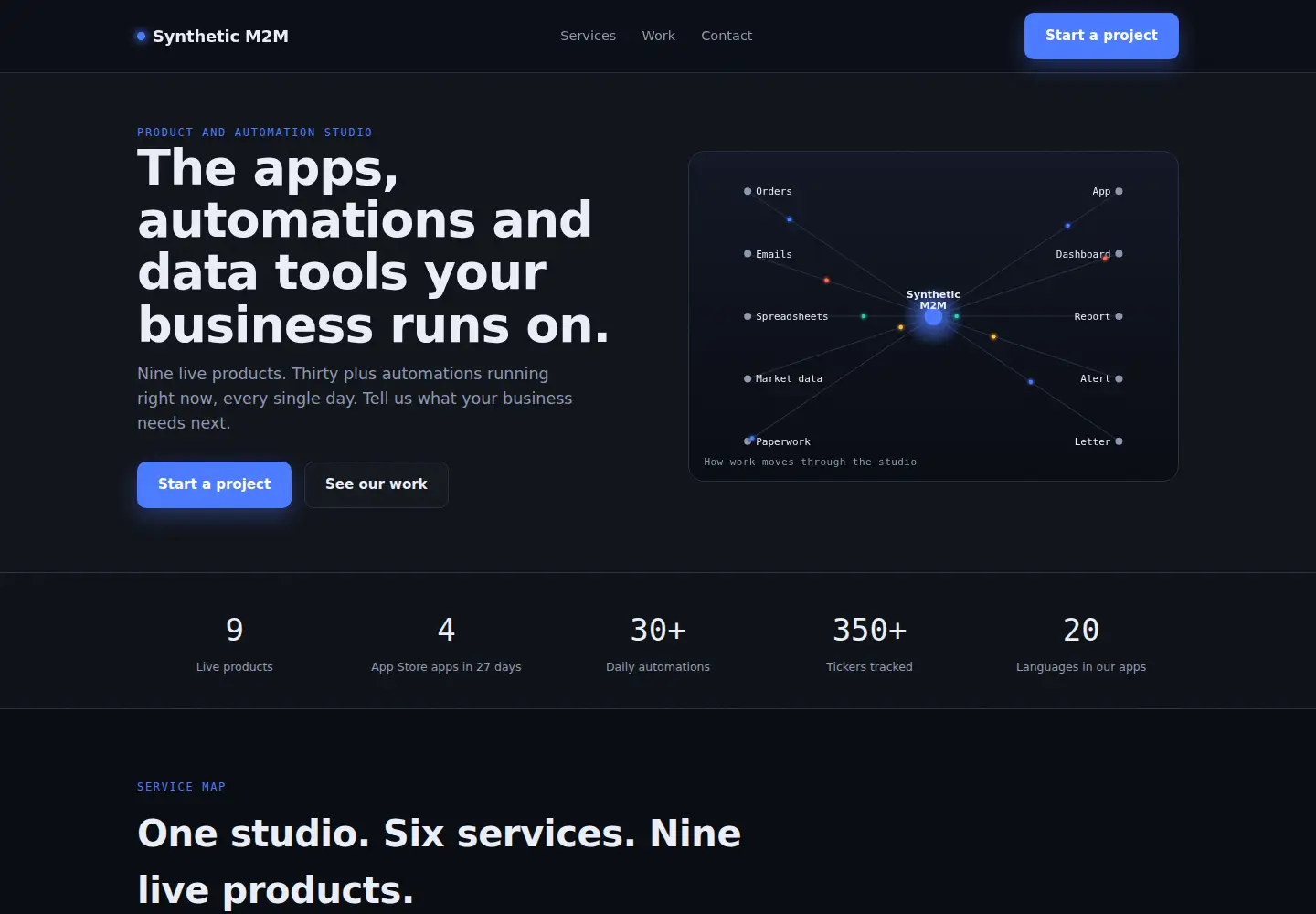Select the Emails node dot
The height and width of the screenshot is (914, 1316).
(748, 254)
